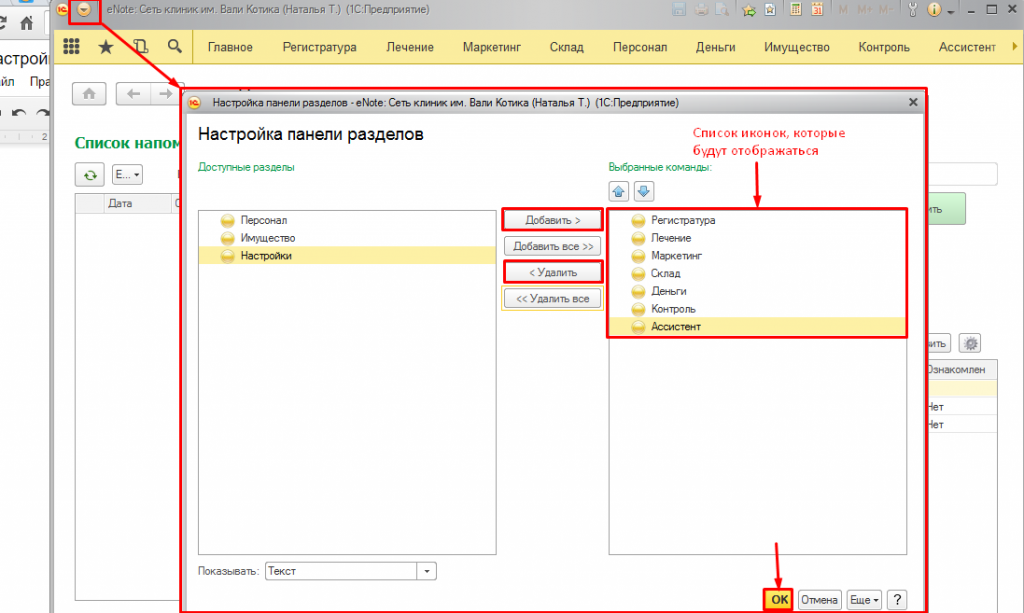Click the M memory button in title bar
The image size is (1024, 613).
[x=843, y=10]
